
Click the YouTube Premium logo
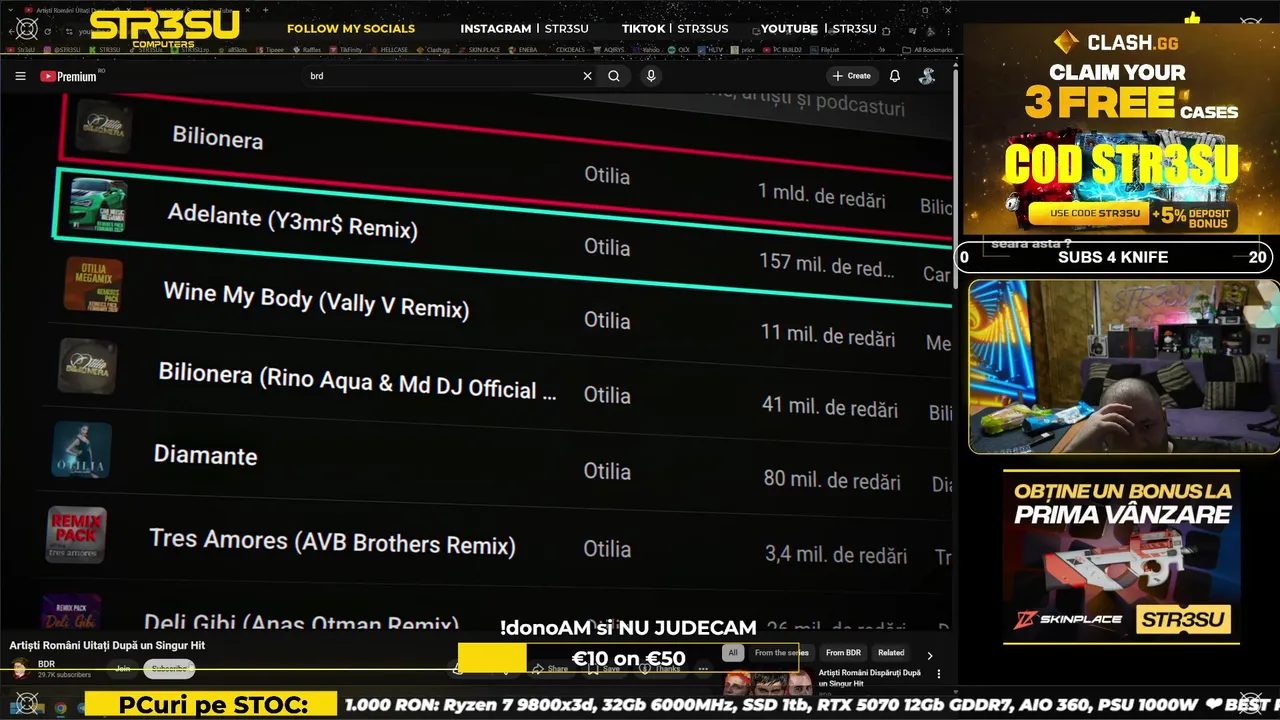point(69,76)
